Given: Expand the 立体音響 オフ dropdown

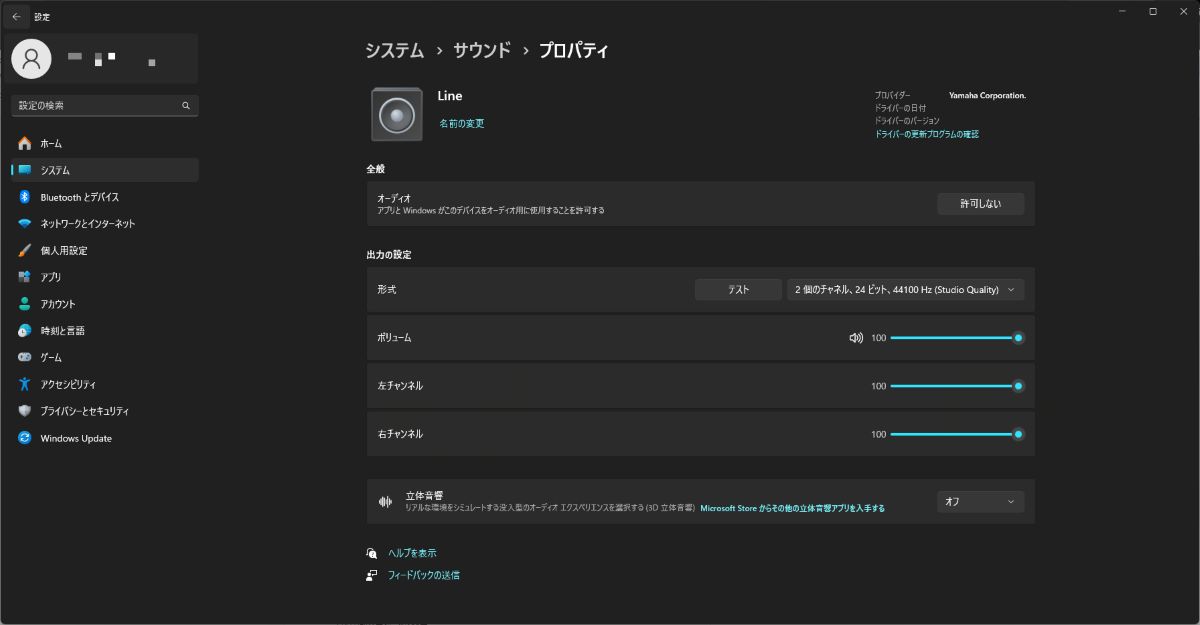Looking at the screenshot, I should [x=980, y=502].
